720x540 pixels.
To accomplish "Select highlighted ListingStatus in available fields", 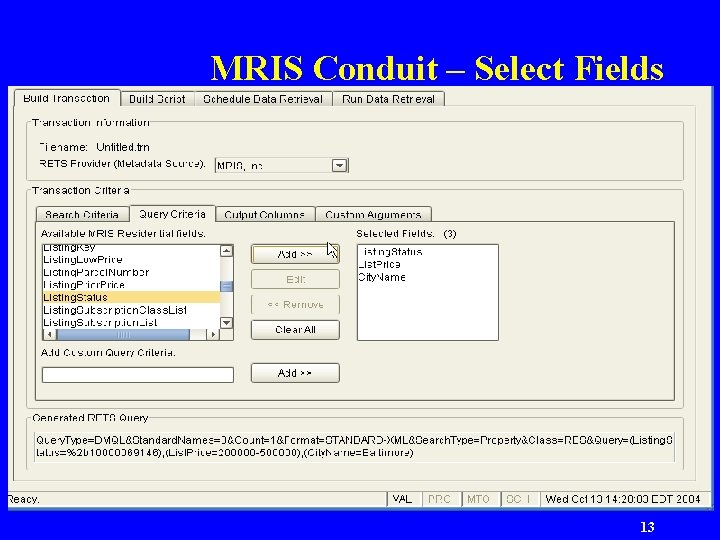I will [x=131, y=298].
